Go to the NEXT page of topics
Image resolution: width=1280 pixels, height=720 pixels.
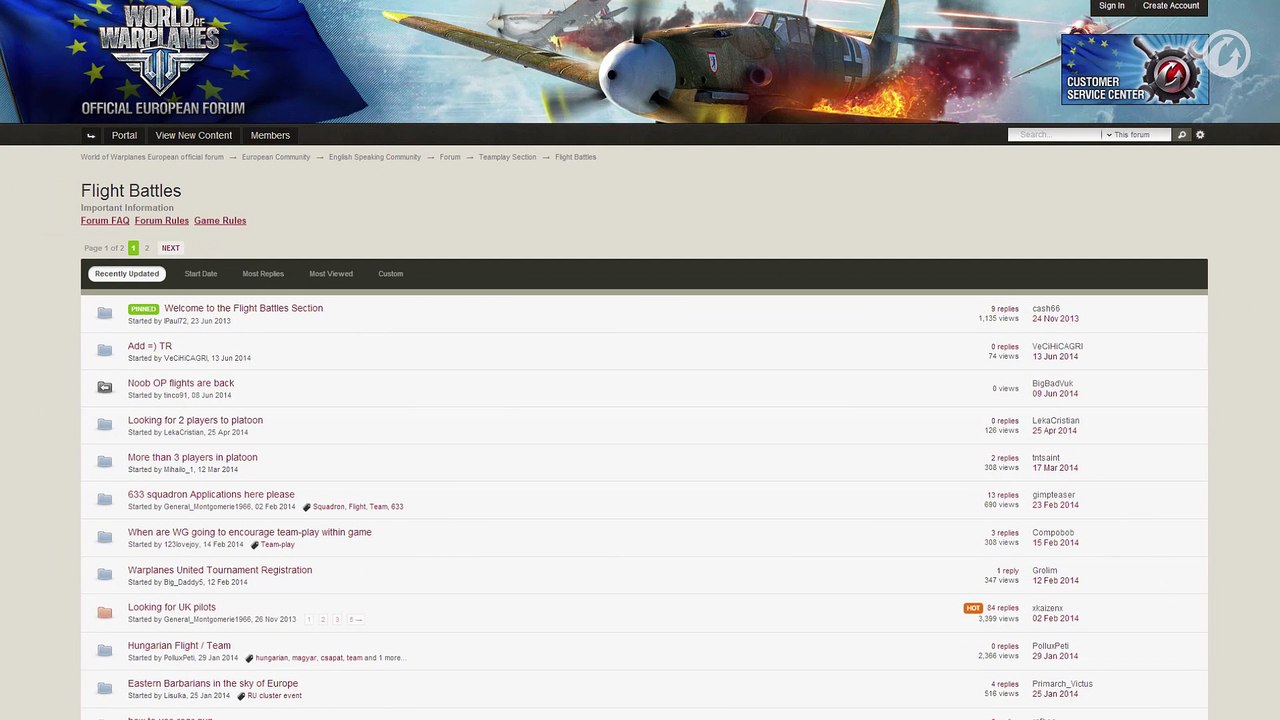[x=171, y=248]
